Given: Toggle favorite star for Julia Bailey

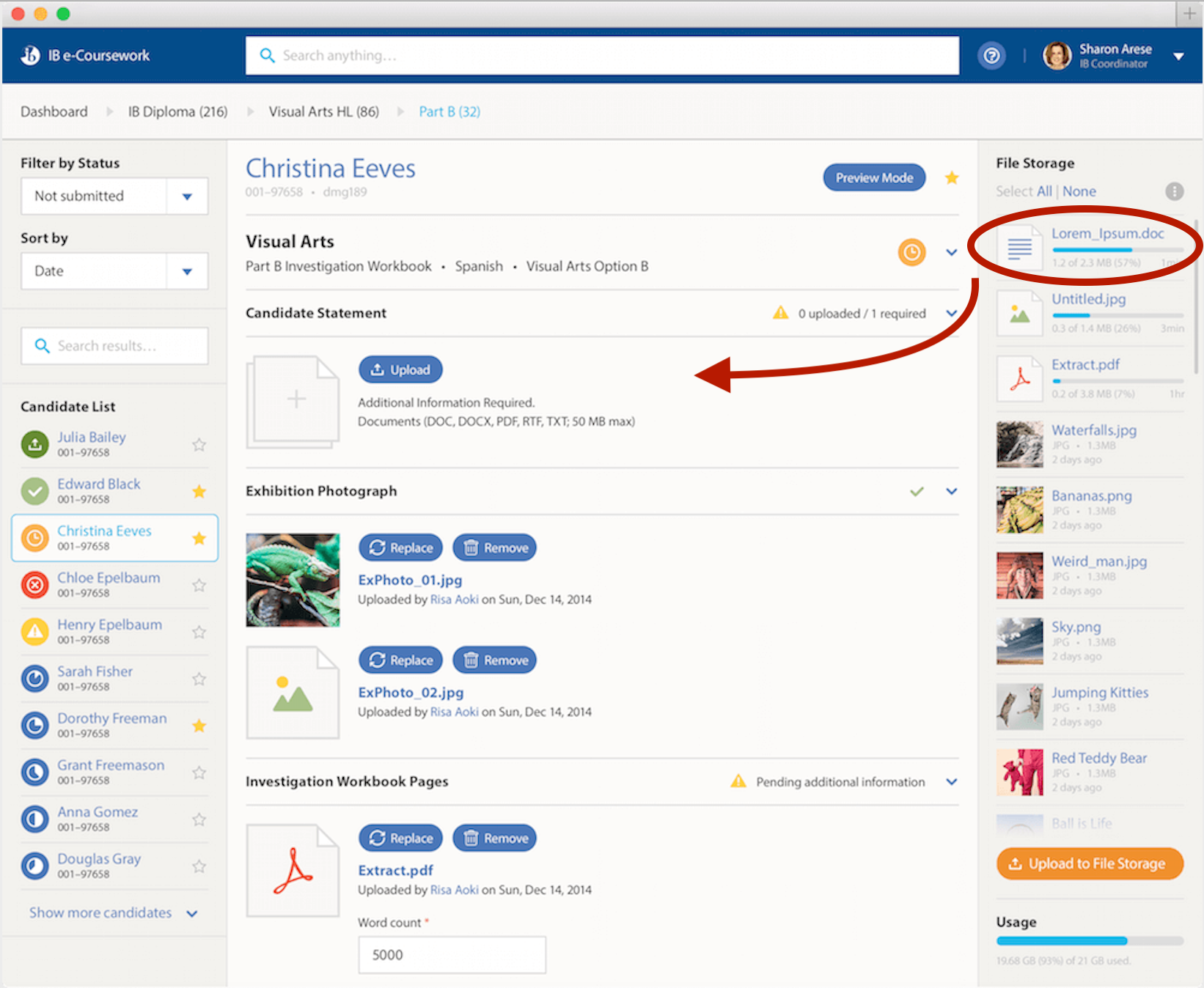Looking at the screenshot, I should [199, 444].
